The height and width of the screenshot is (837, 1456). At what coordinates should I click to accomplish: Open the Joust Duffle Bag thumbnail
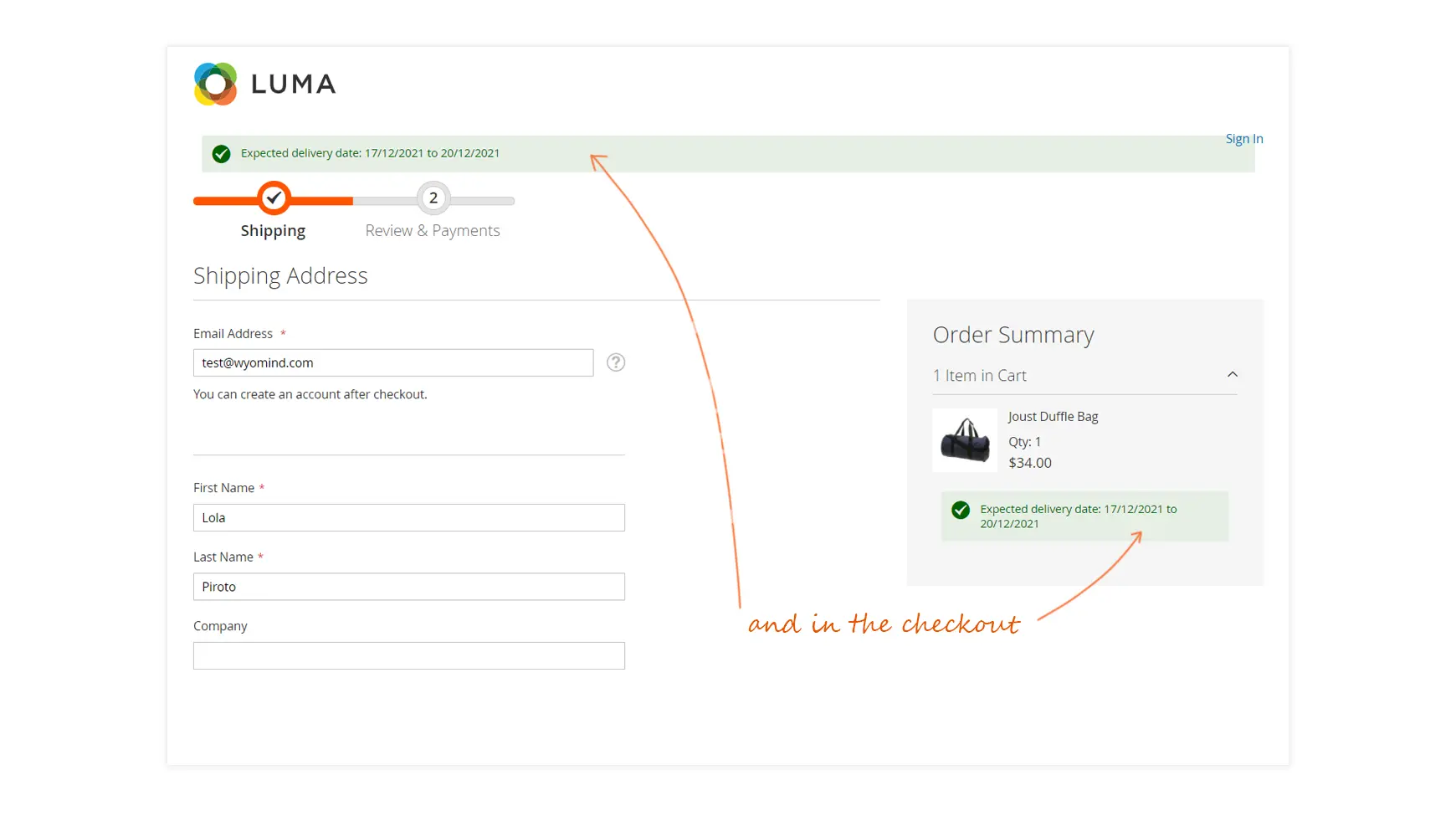965,440
